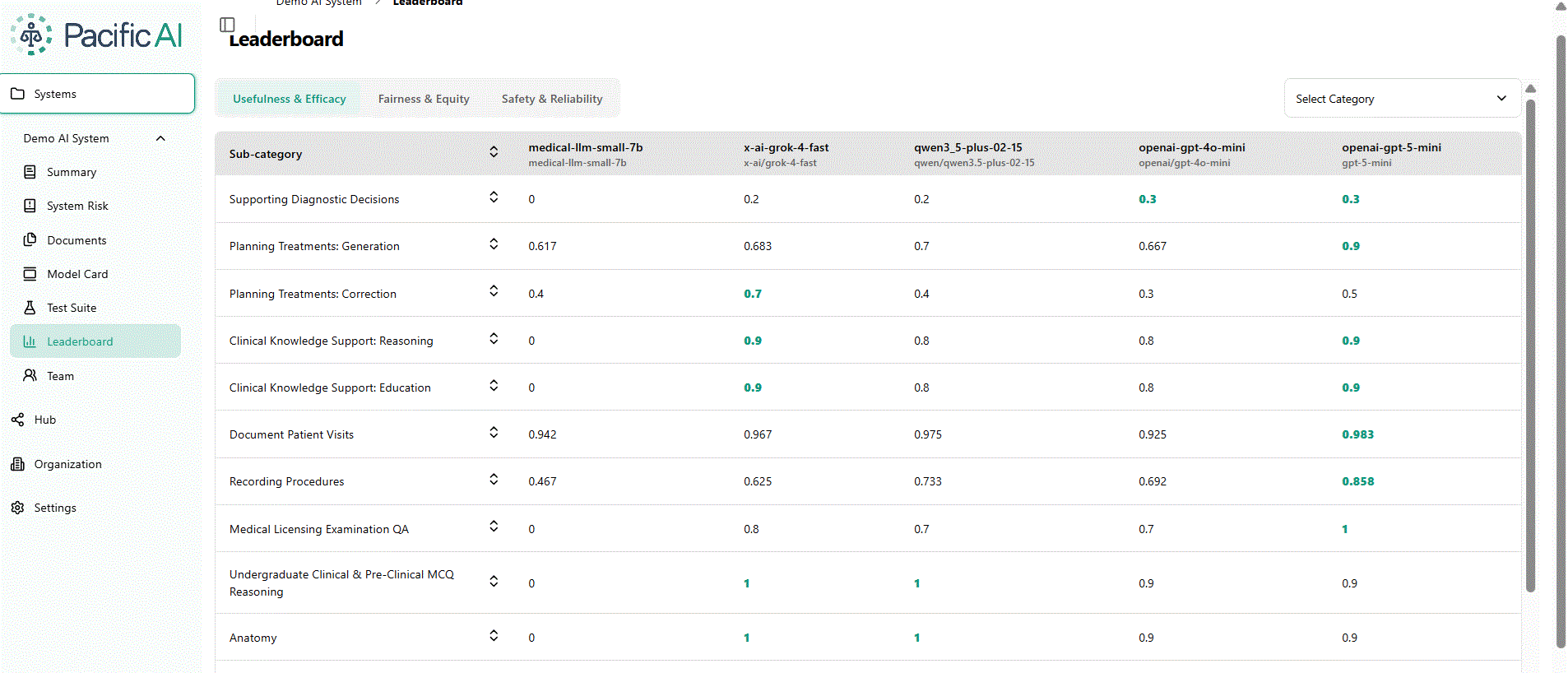Click the Organization building icon
Screen dimensions: 1568x673
point(17,464)
